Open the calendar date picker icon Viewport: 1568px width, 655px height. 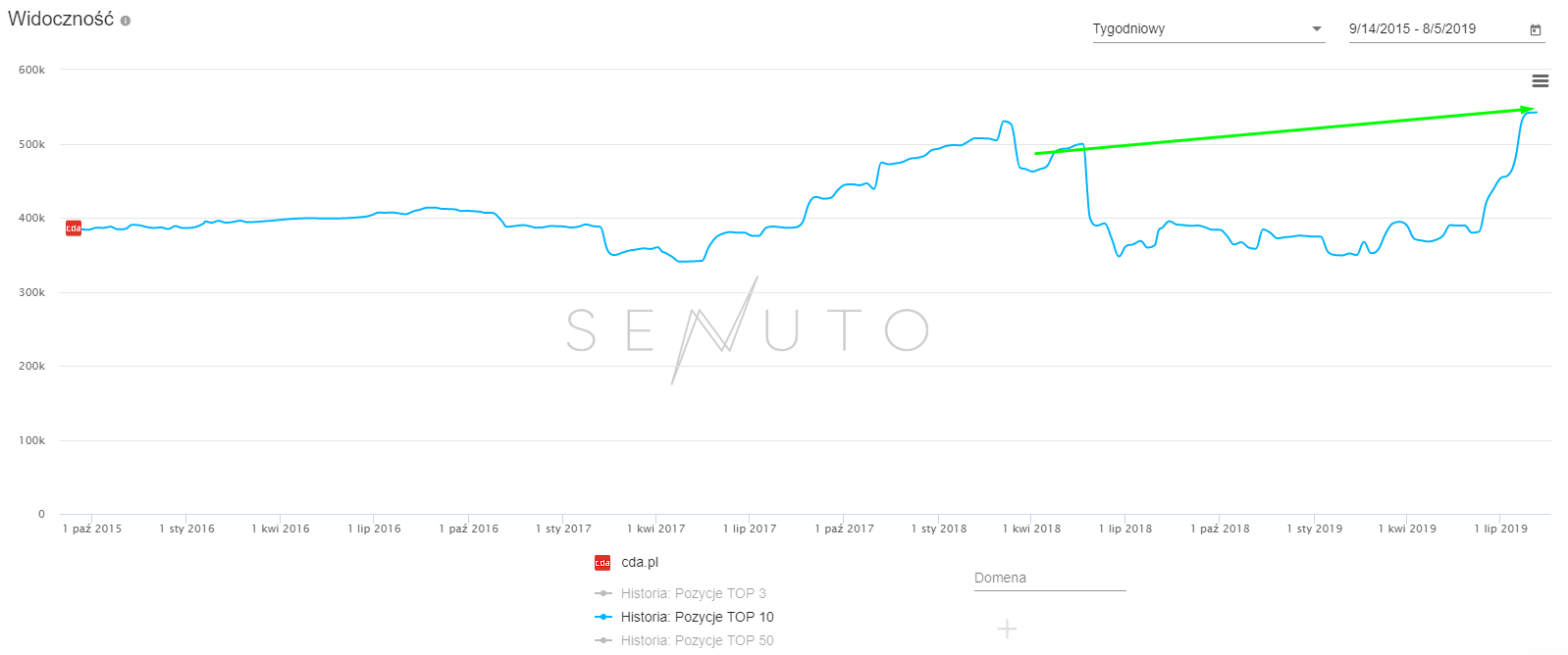(x=1536, y=30)
